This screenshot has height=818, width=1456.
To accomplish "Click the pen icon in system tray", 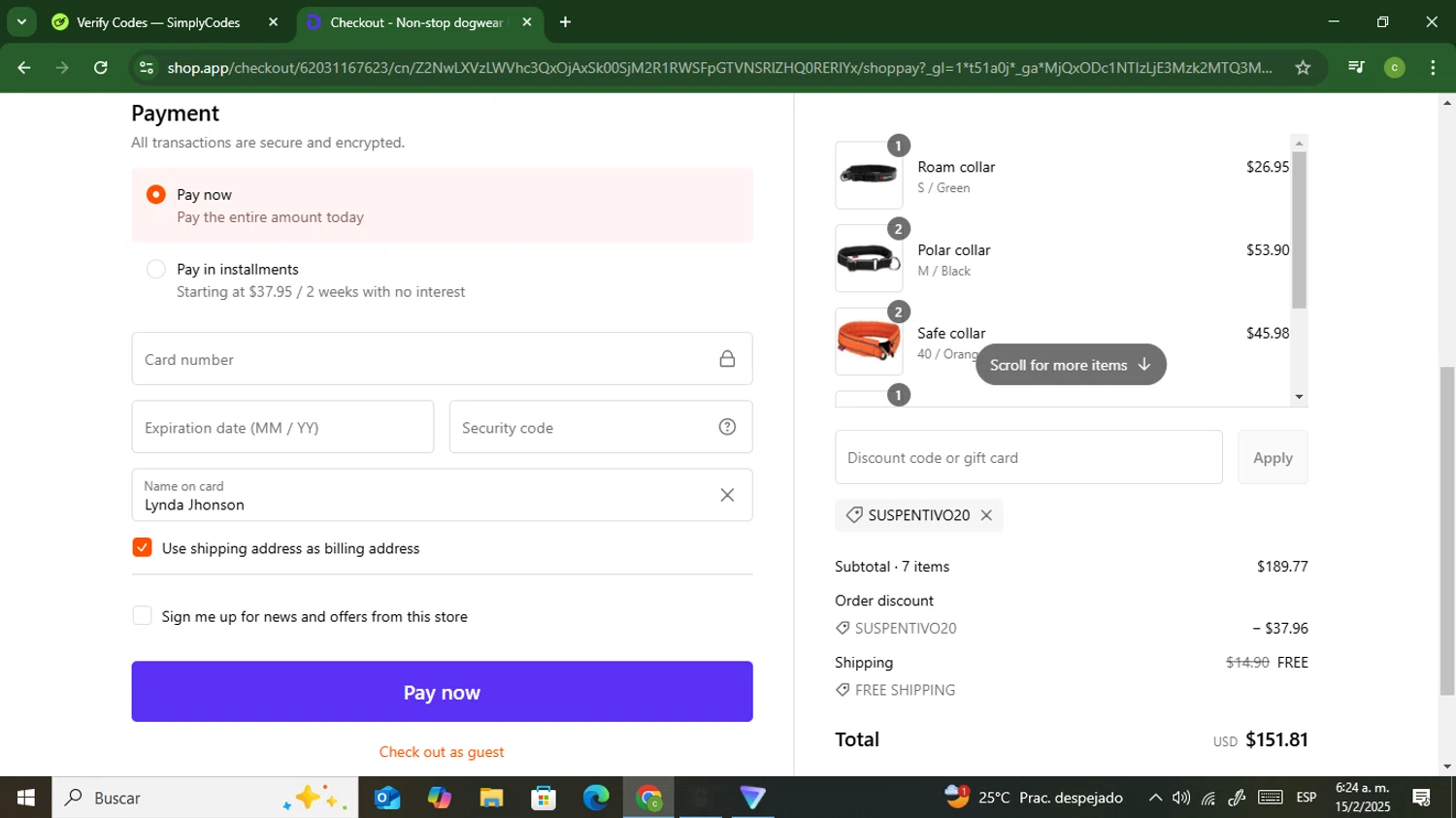I will [1237, 798].
